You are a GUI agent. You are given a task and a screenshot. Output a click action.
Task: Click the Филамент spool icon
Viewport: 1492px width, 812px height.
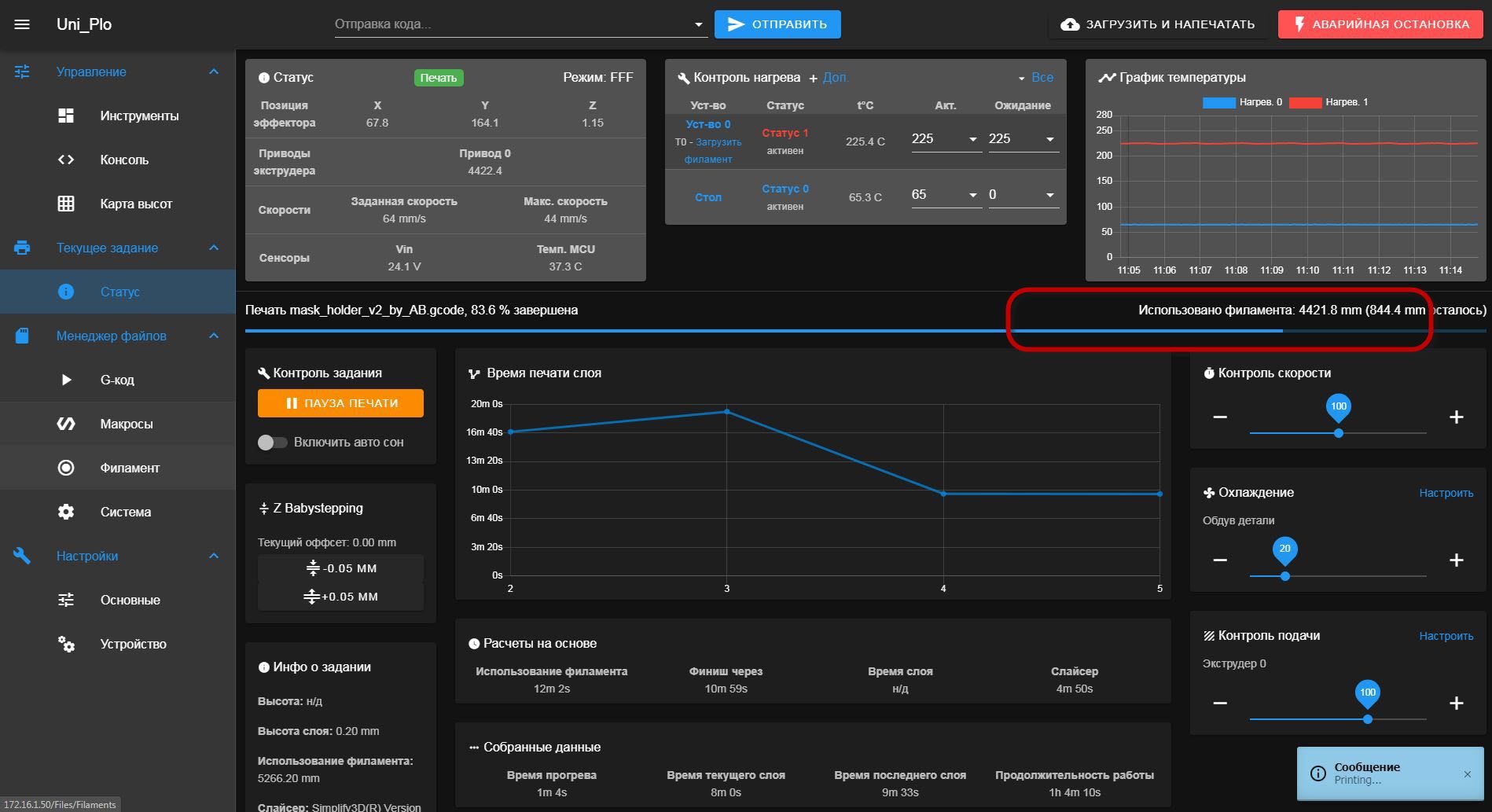coord(66,468)
